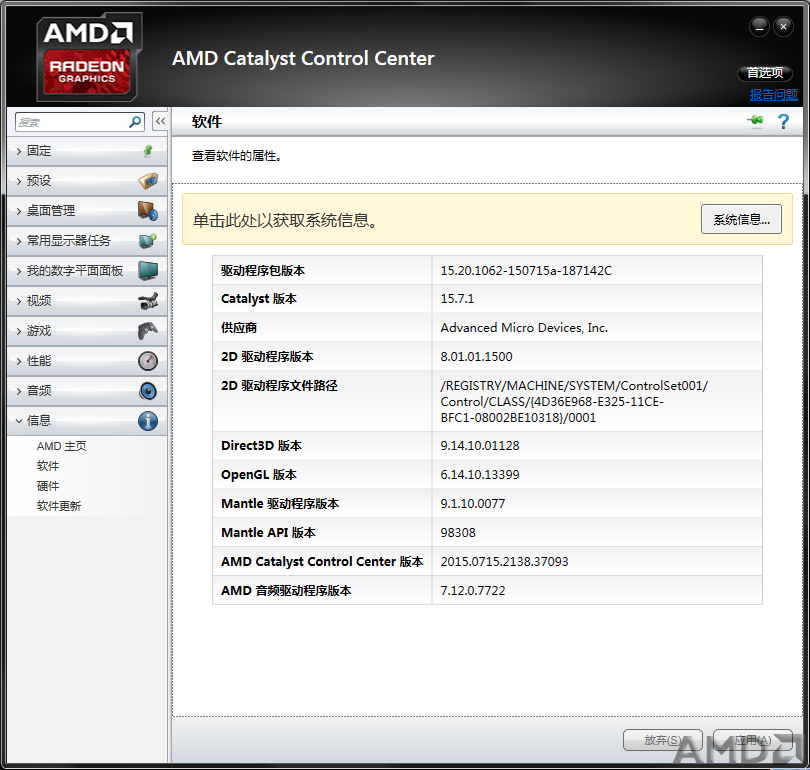Click the blue info icon beside 信息
Image resolution: width=810 pixels, height=770 pixels.
click(148, 420)
